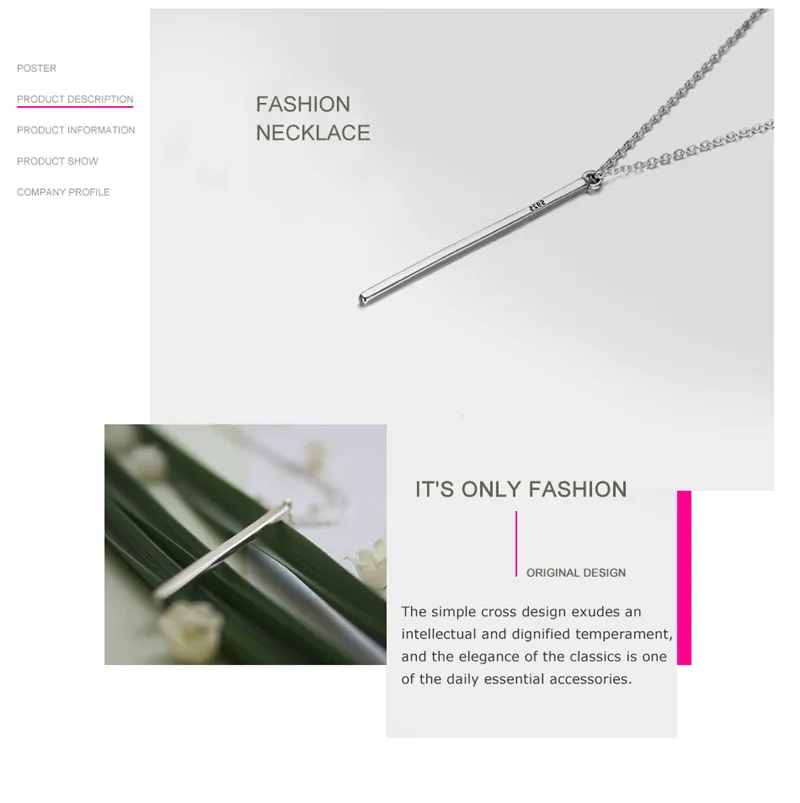Image resolution: width=800 pixels, height=803 pixels.
Task: Click the 925 stamp on the pendant
Action: click(537, 205)
